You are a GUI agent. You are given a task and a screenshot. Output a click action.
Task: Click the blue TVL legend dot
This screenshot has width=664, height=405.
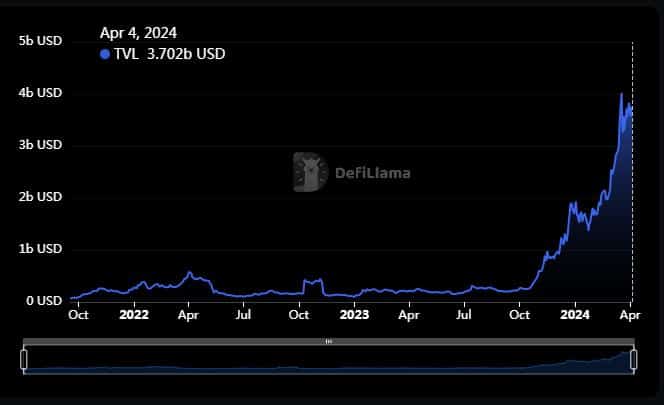tap(105, 54)
